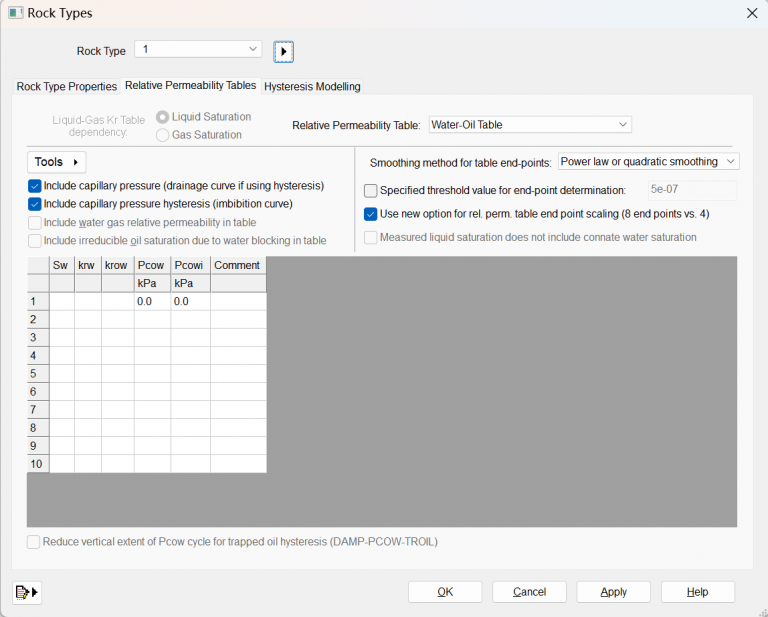
Task: Close the Rock Types dialog window
Action: pos(751,13)
